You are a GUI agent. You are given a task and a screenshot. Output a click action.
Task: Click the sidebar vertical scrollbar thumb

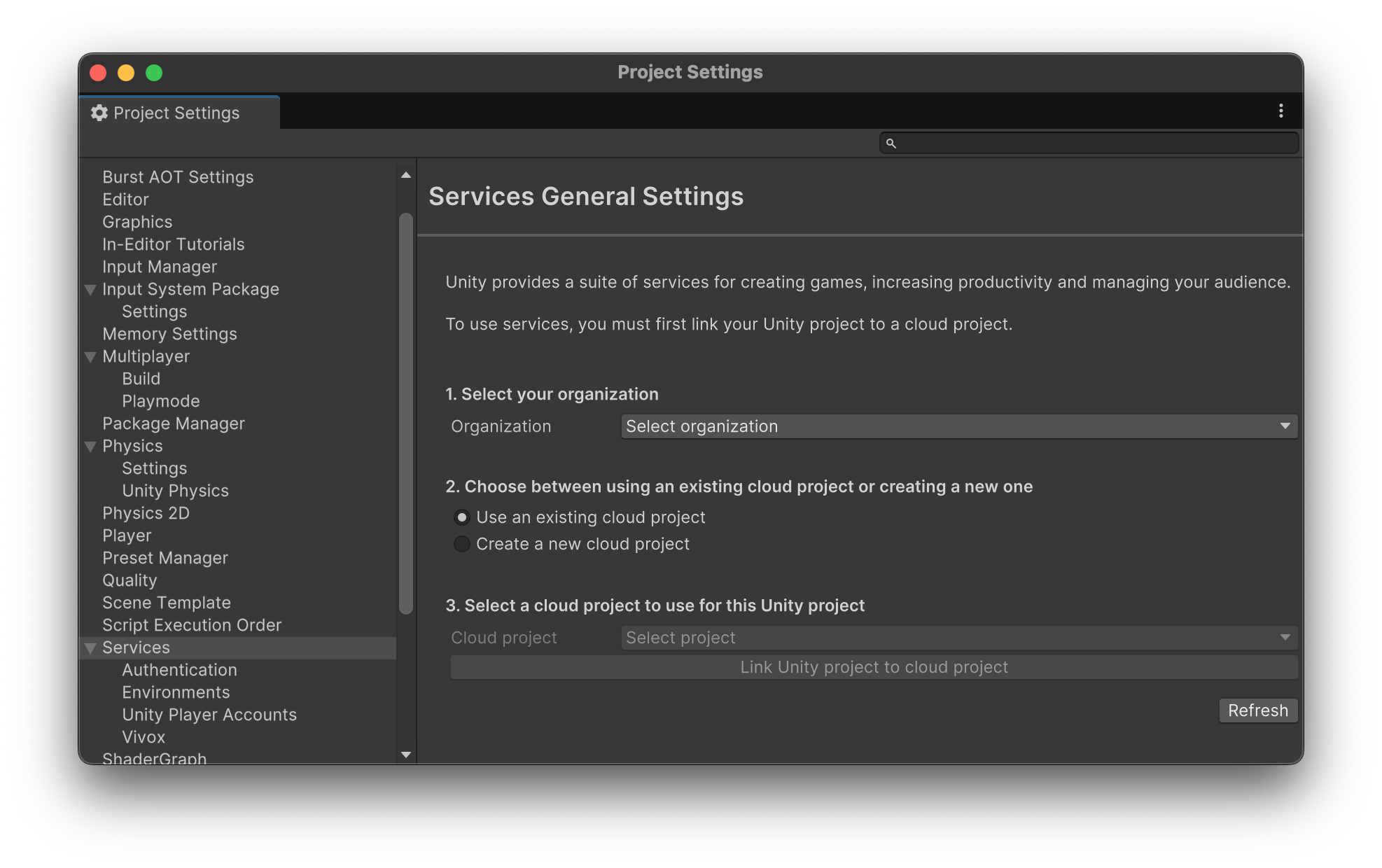(x=406, y=413)
